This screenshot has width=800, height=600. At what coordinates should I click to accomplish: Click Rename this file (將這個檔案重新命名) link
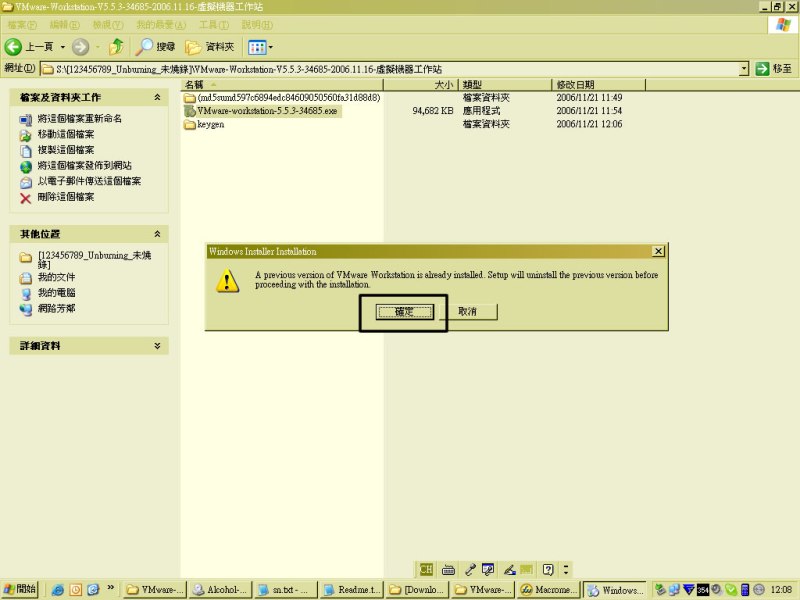(80, 118)
